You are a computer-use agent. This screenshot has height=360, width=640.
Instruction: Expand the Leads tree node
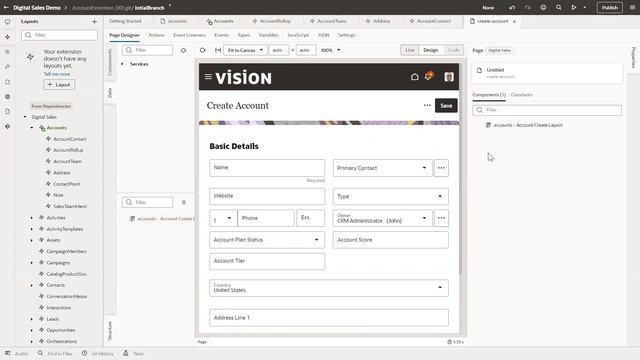pos(32,319)
